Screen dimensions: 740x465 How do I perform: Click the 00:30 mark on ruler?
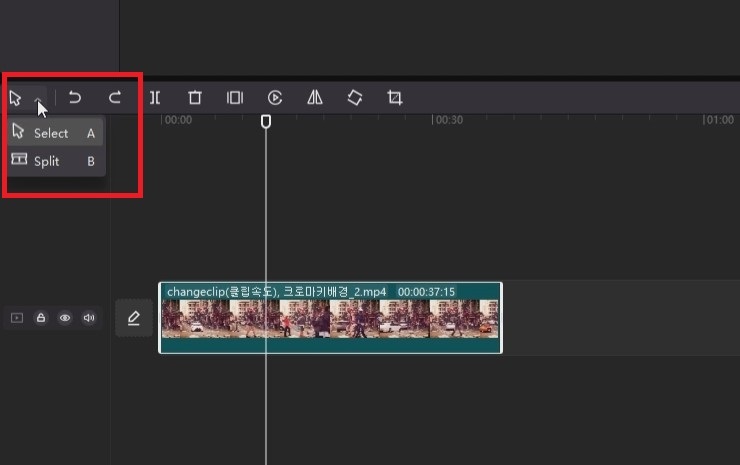pos(449,120)
